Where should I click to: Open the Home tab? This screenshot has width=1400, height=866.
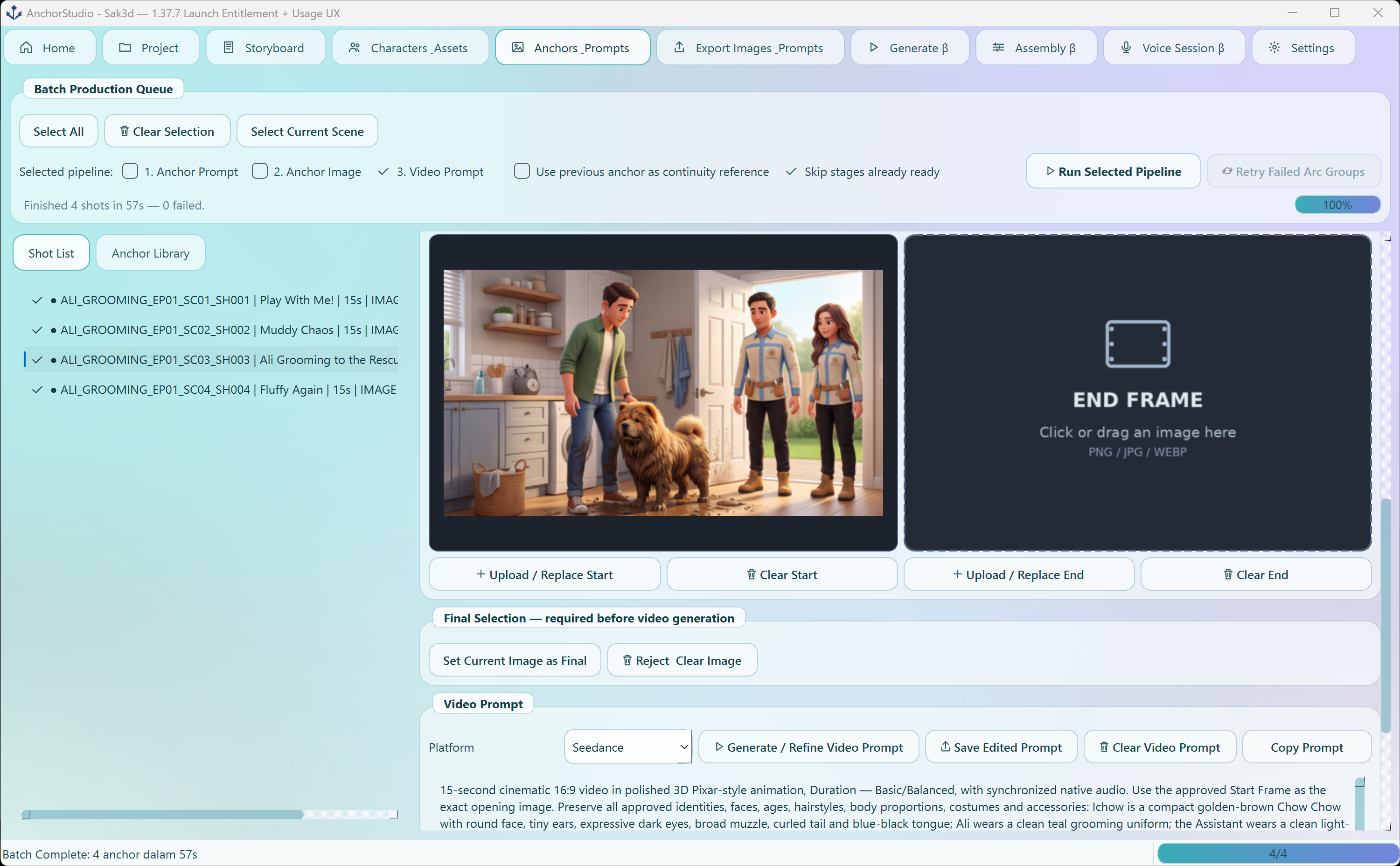pyautogui.click(x=49, y=48)
